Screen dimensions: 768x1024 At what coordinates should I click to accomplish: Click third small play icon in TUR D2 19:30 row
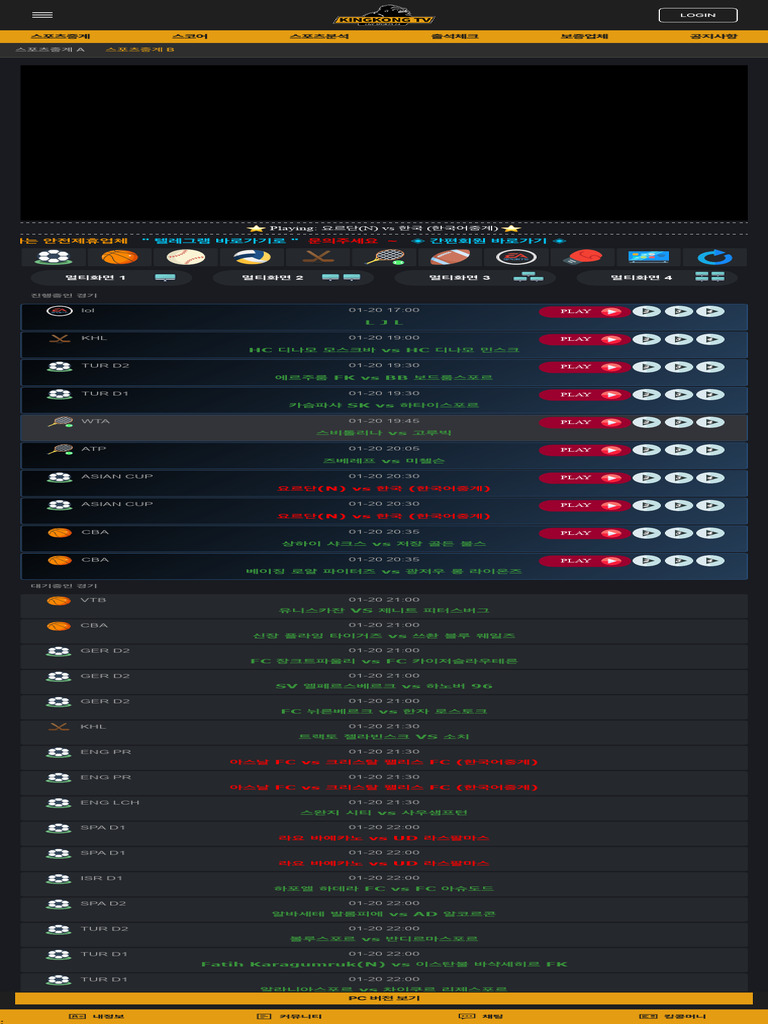[x=710, y=367]
